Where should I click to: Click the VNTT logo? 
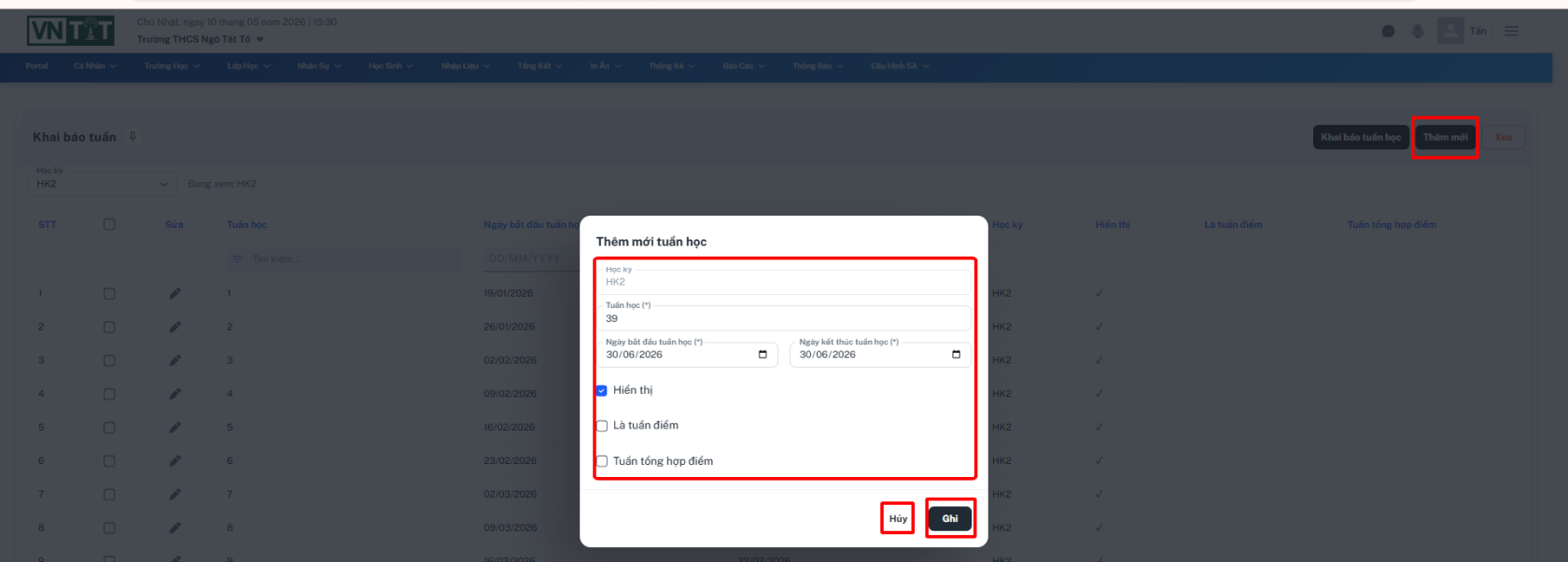71,31
